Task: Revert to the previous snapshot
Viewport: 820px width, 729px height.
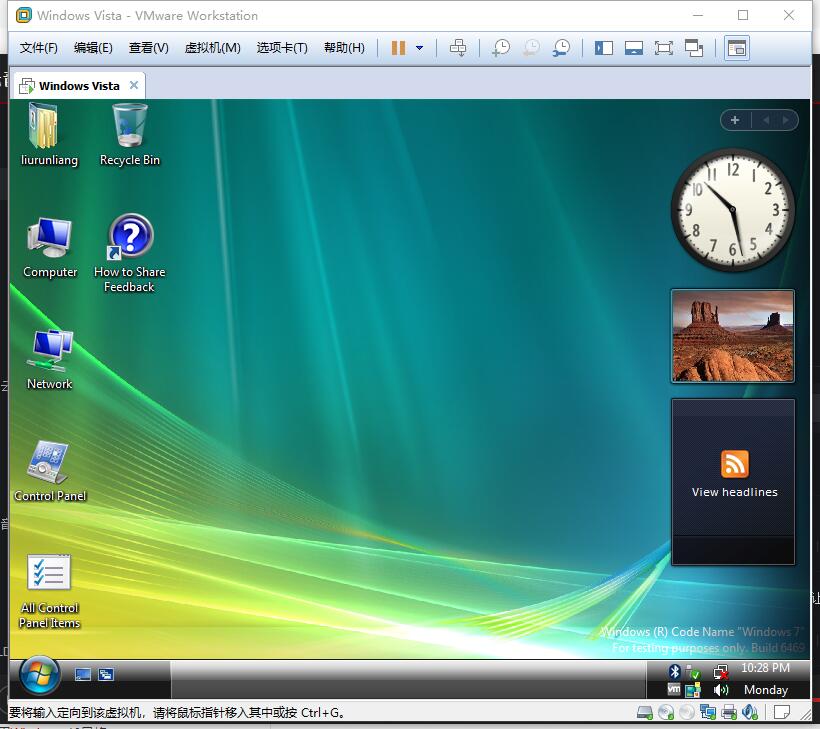Action: pos(531,48)
